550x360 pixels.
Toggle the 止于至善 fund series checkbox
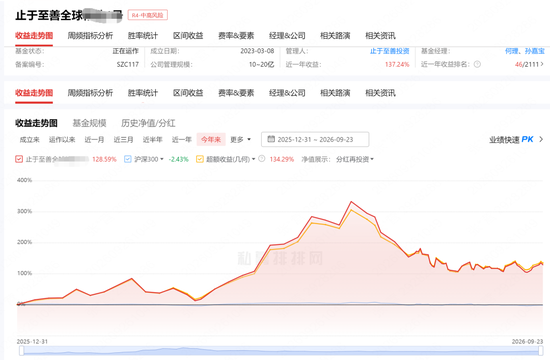[x=19, y=159]
